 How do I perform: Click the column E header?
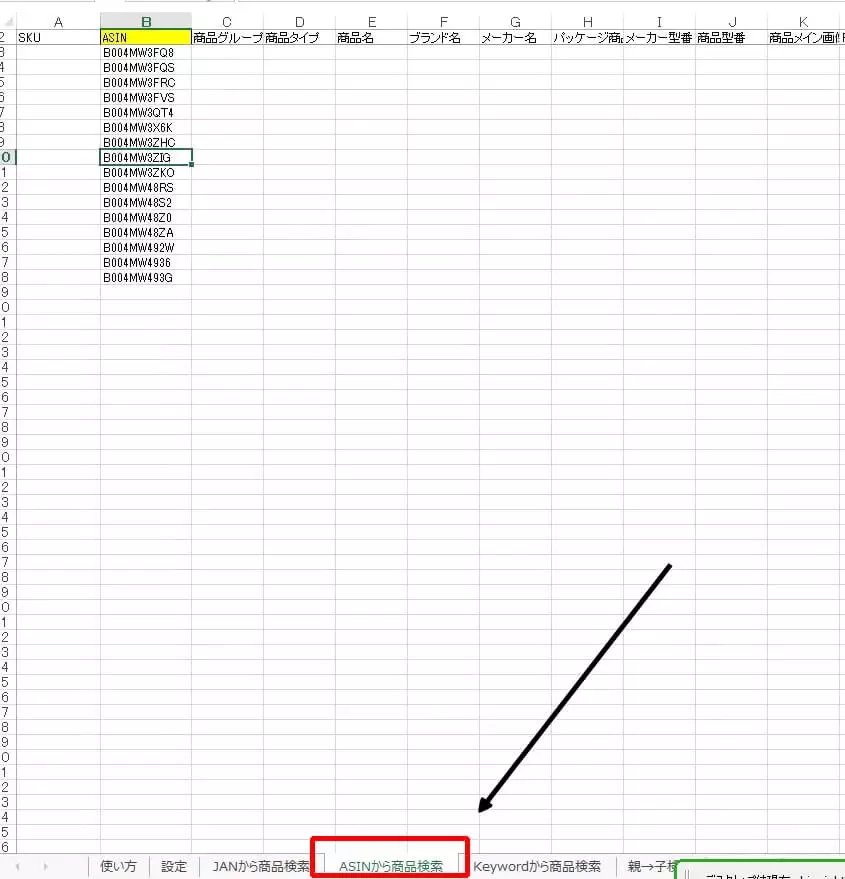tap(371, 21)
